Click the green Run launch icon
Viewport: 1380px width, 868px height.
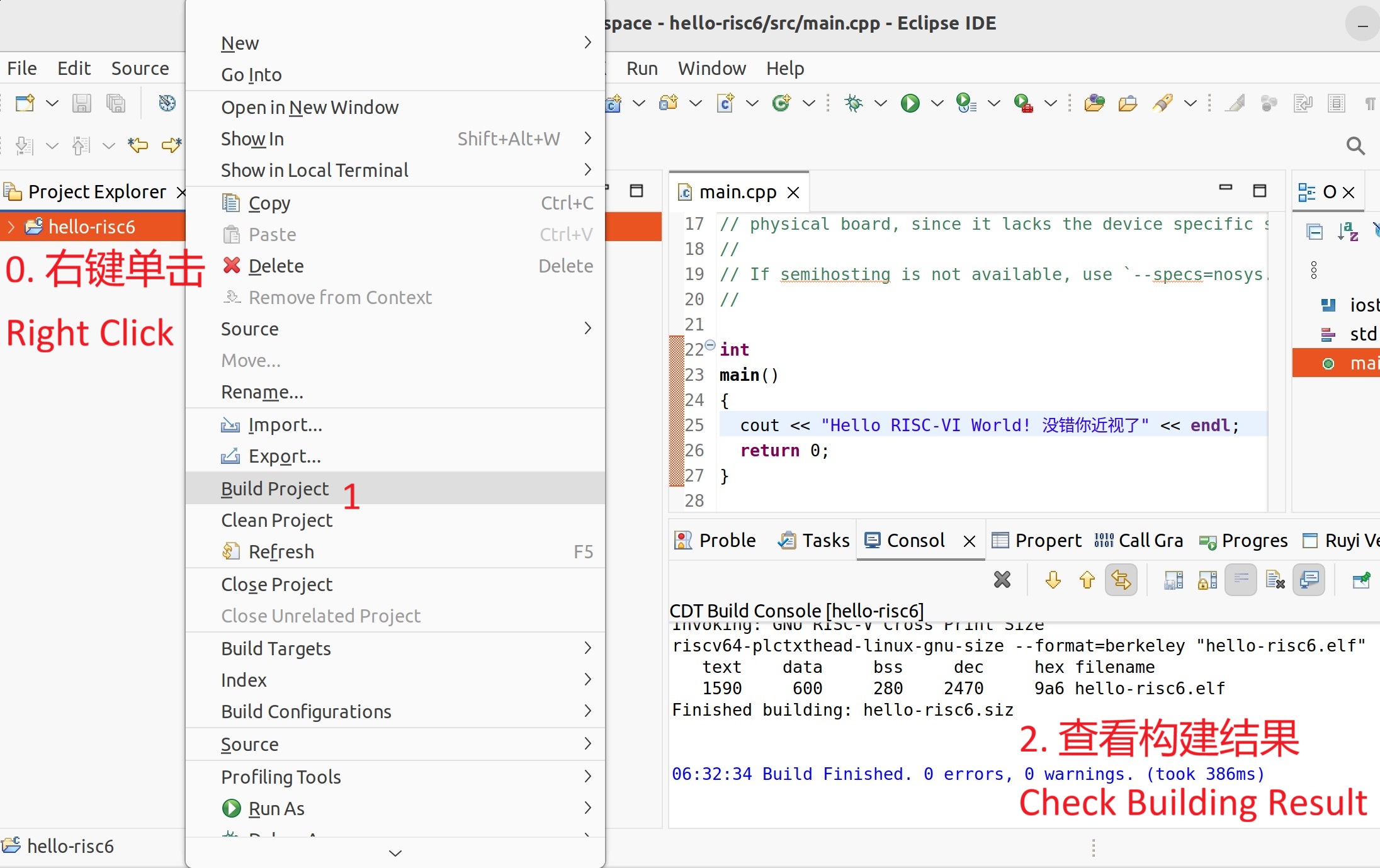[x=910, y=103]
